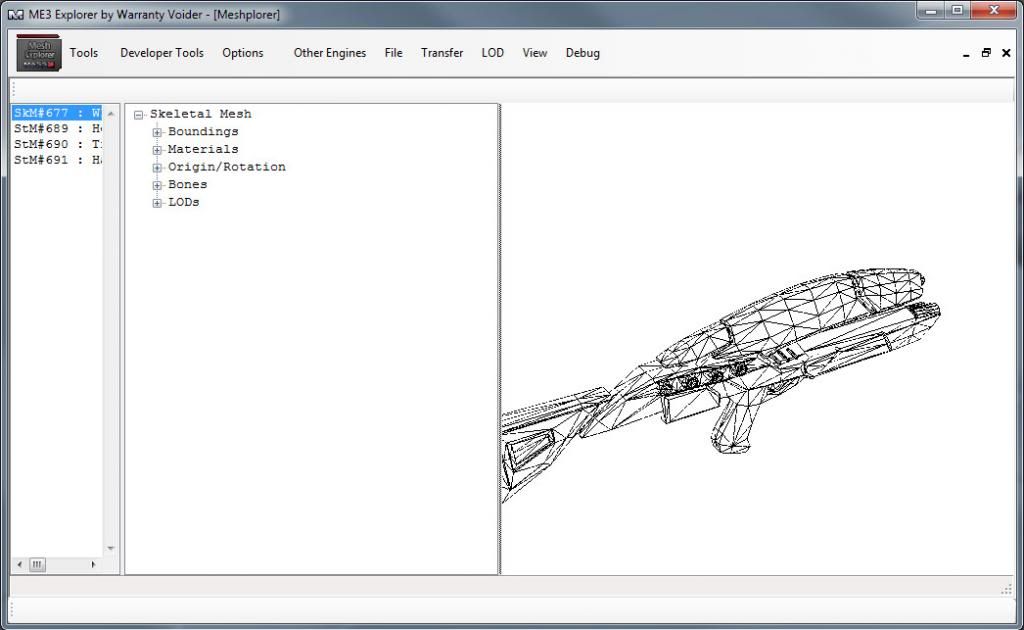Minimize the Meshplorer child window
This screenshot has height=630, width=1024.
click(966, 54)
